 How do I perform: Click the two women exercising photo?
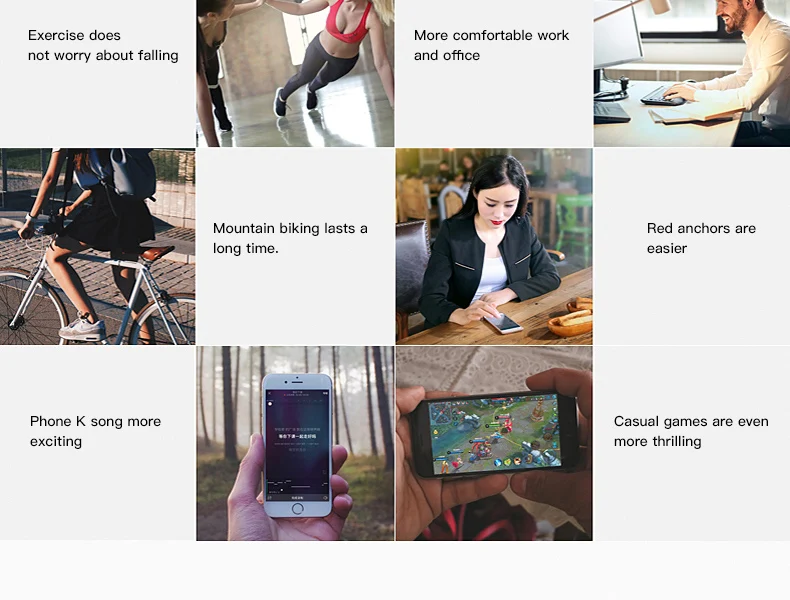coord(295,73)
